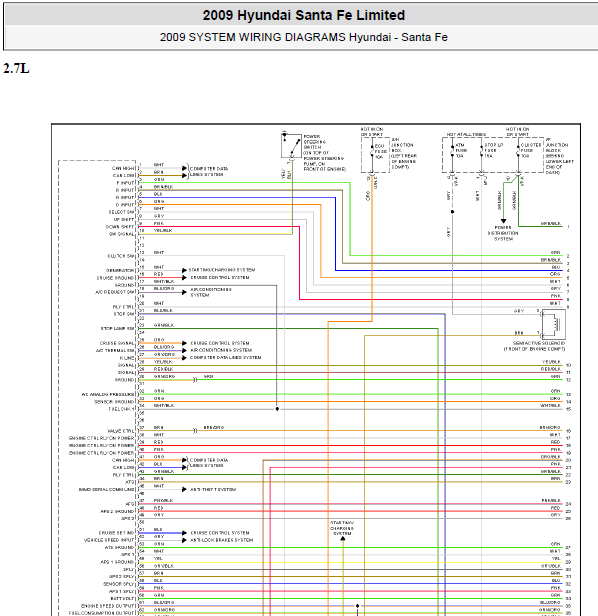Image resolution: width=598 pixels, height=616 pixels.
Task: Click the '2009 SYSTEM WIRING DIAGRAMS Hyundai - Santa Fe' subtitle
Action: 303,37
